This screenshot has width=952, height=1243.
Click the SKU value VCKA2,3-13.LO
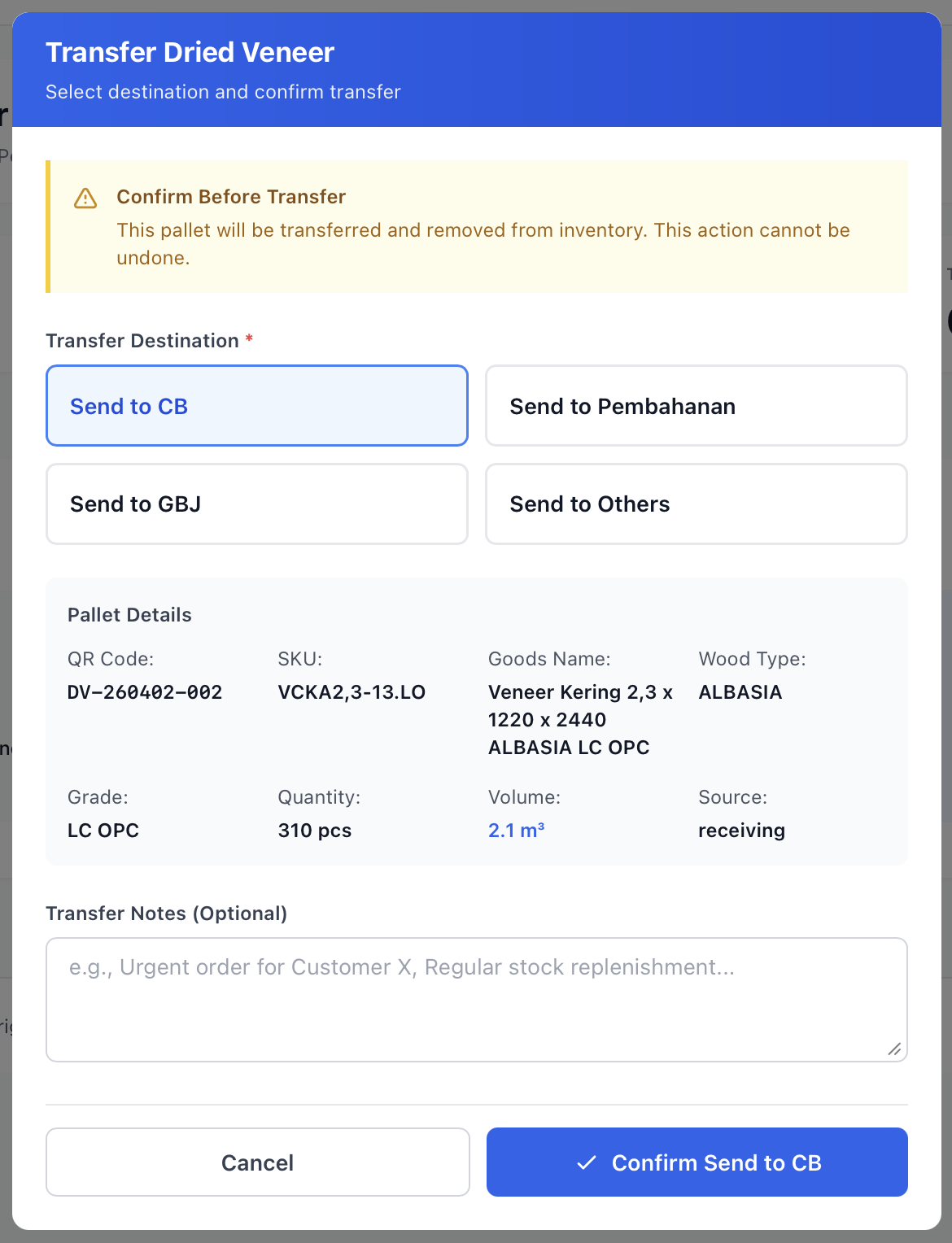pyautogui.click(x=352, y=692)
